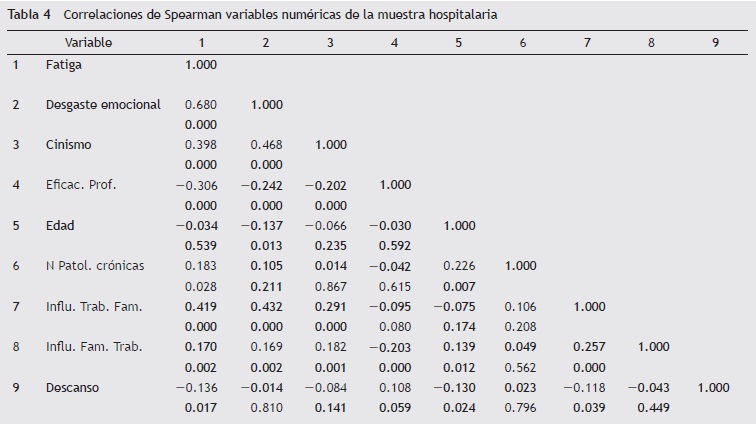The width and height of the screenshot is (756, 424).
Task: Click the 0.468 correlation cell
Action: click(266, 145)
